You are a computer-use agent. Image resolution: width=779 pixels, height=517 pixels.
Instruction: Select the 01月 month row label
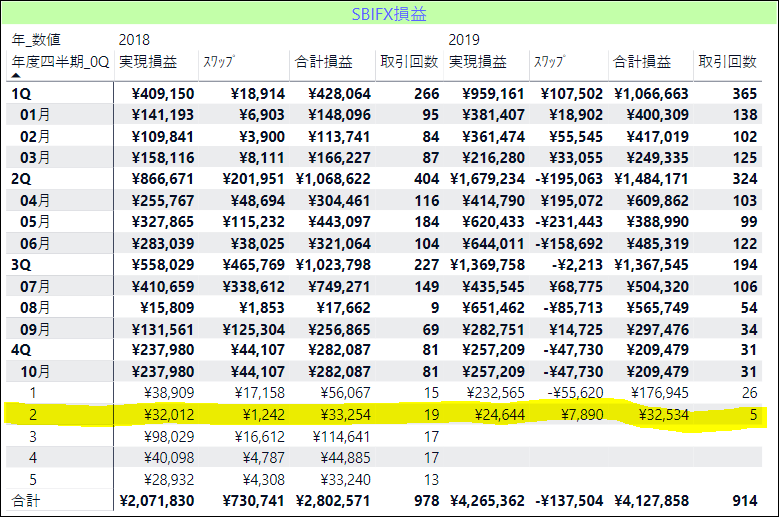[35, 115]
